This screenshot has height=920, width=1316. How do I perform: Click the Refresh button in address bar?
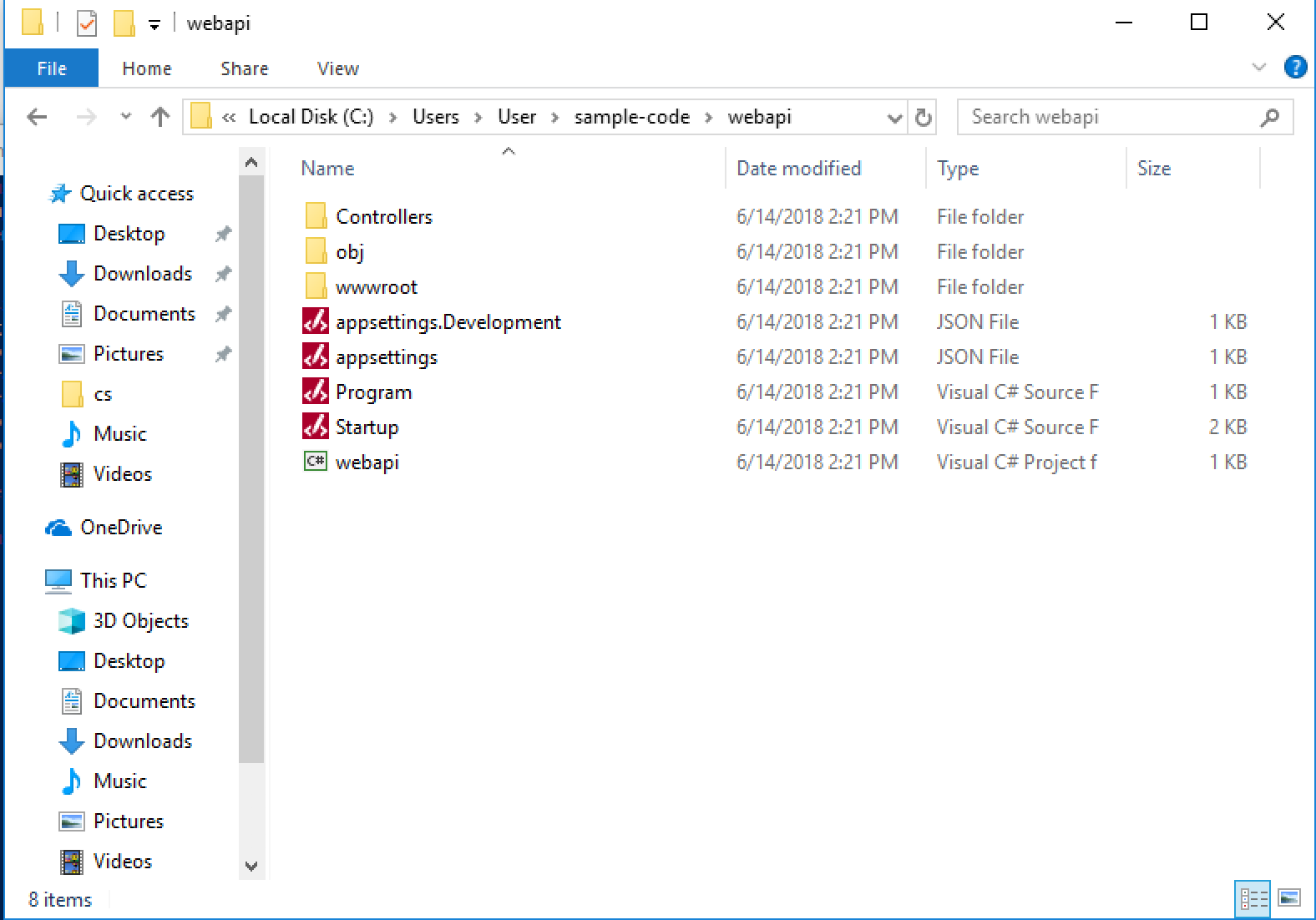click(x=923, y=118)
